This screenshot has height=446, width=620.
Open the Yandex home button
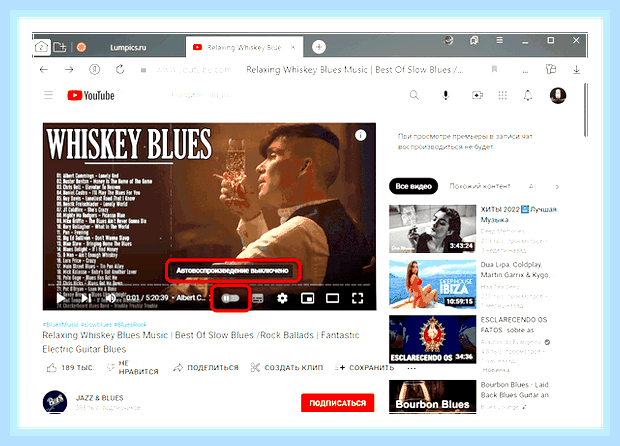(95, 70)
